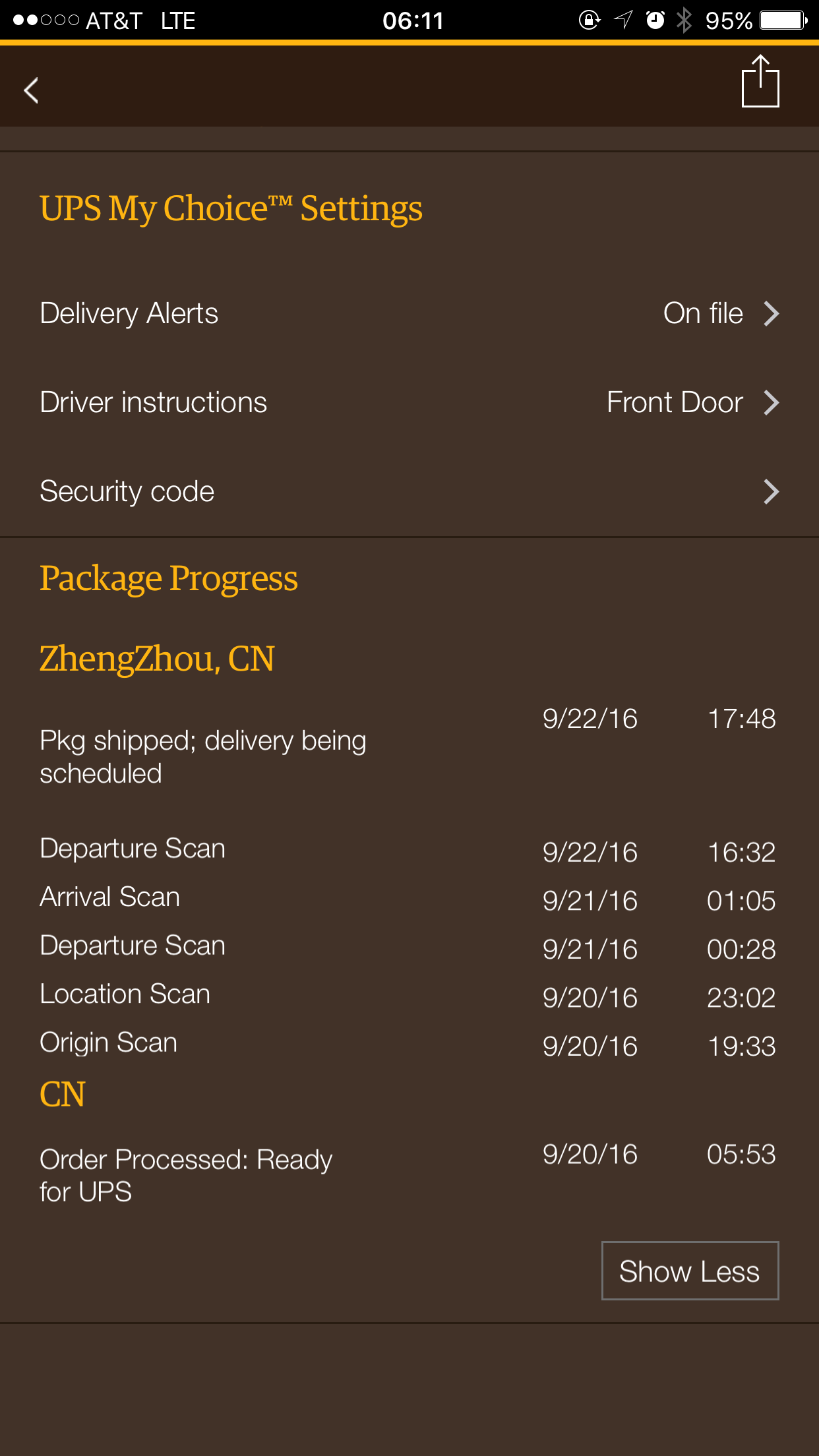The width and height of the screenshot is (819, 1456).
Task: Tap the alarm clock status icon
Action: click(x=655, y=20)
